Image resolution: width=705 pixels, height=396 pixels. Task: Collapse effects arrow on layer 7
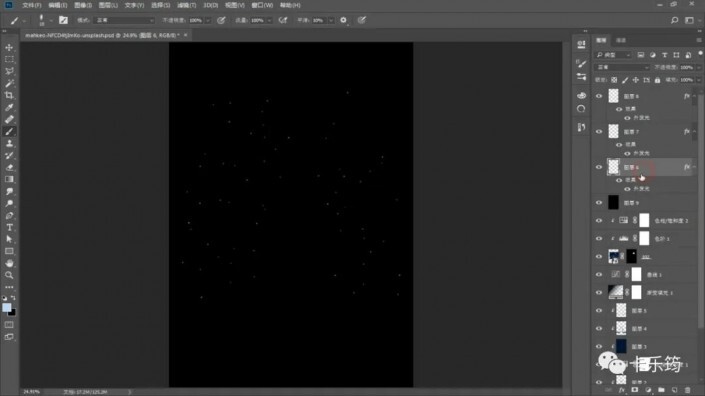pyautogui.click(x=695, y=132)
